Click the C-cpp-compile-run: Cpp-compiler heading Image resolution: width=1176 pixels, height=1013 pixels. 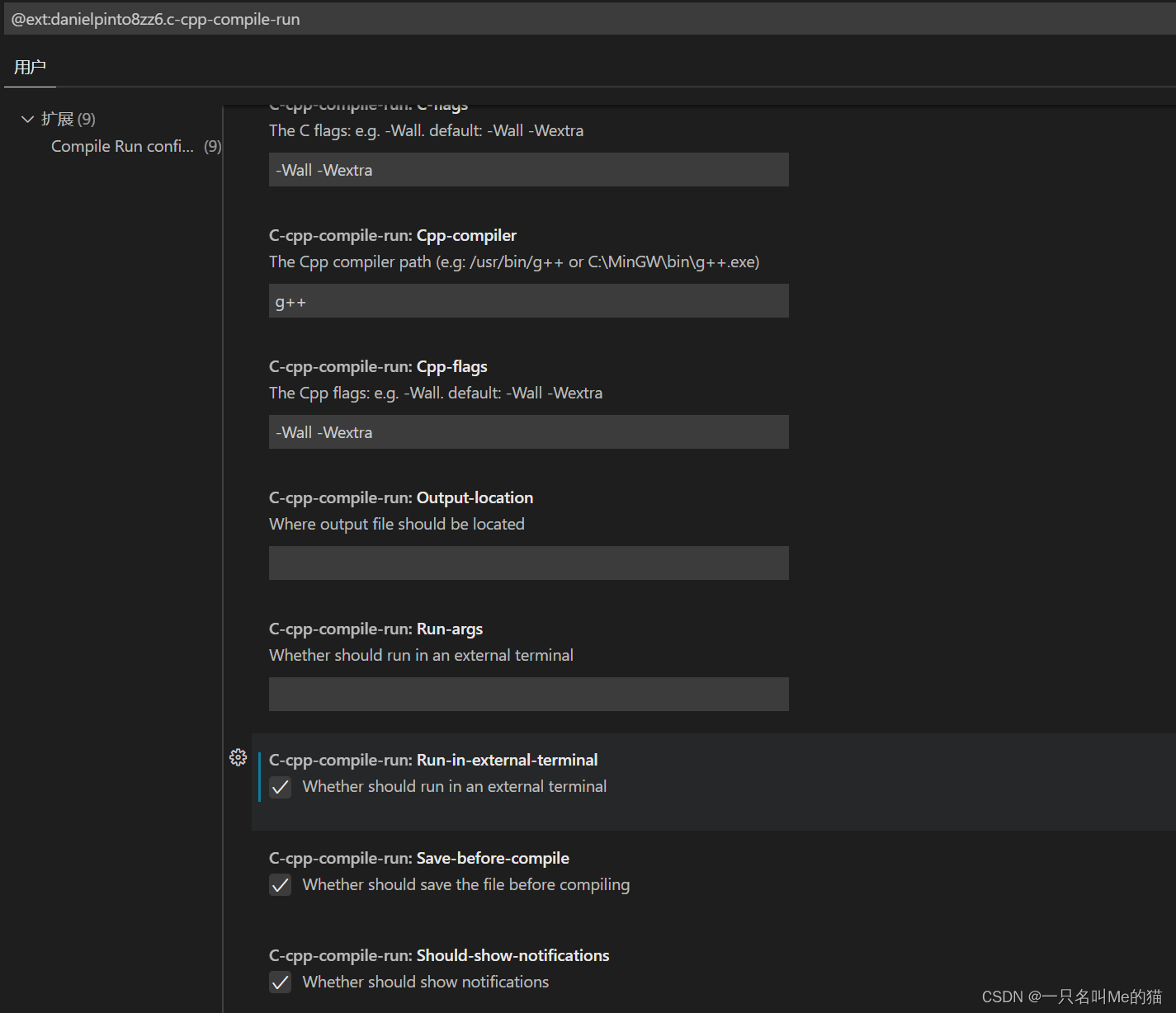click(392, 235)
